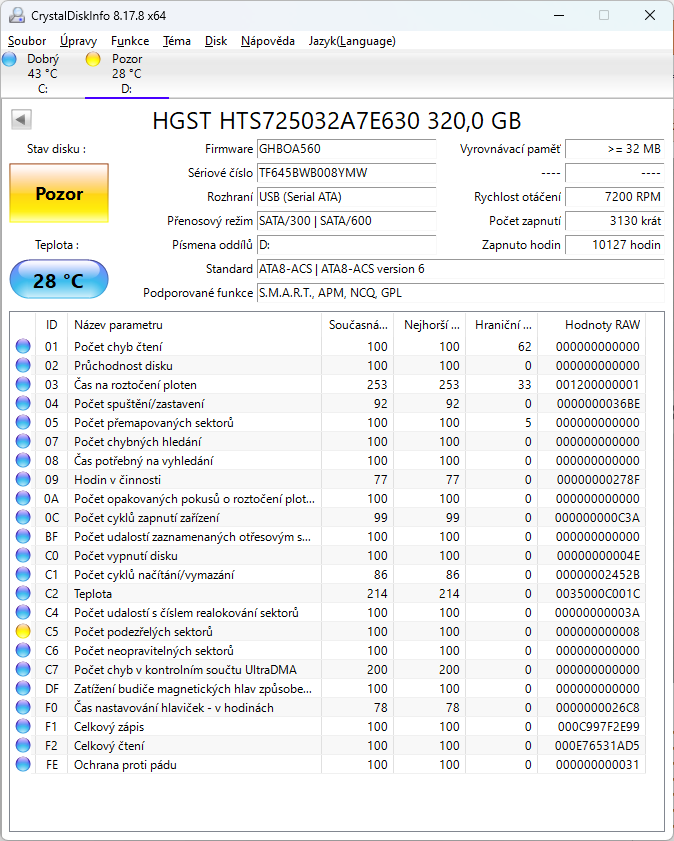Click status dot for 07 Počet chybných hledání
The height and width of the screenshot is (841, 674).
pos(23,441)
